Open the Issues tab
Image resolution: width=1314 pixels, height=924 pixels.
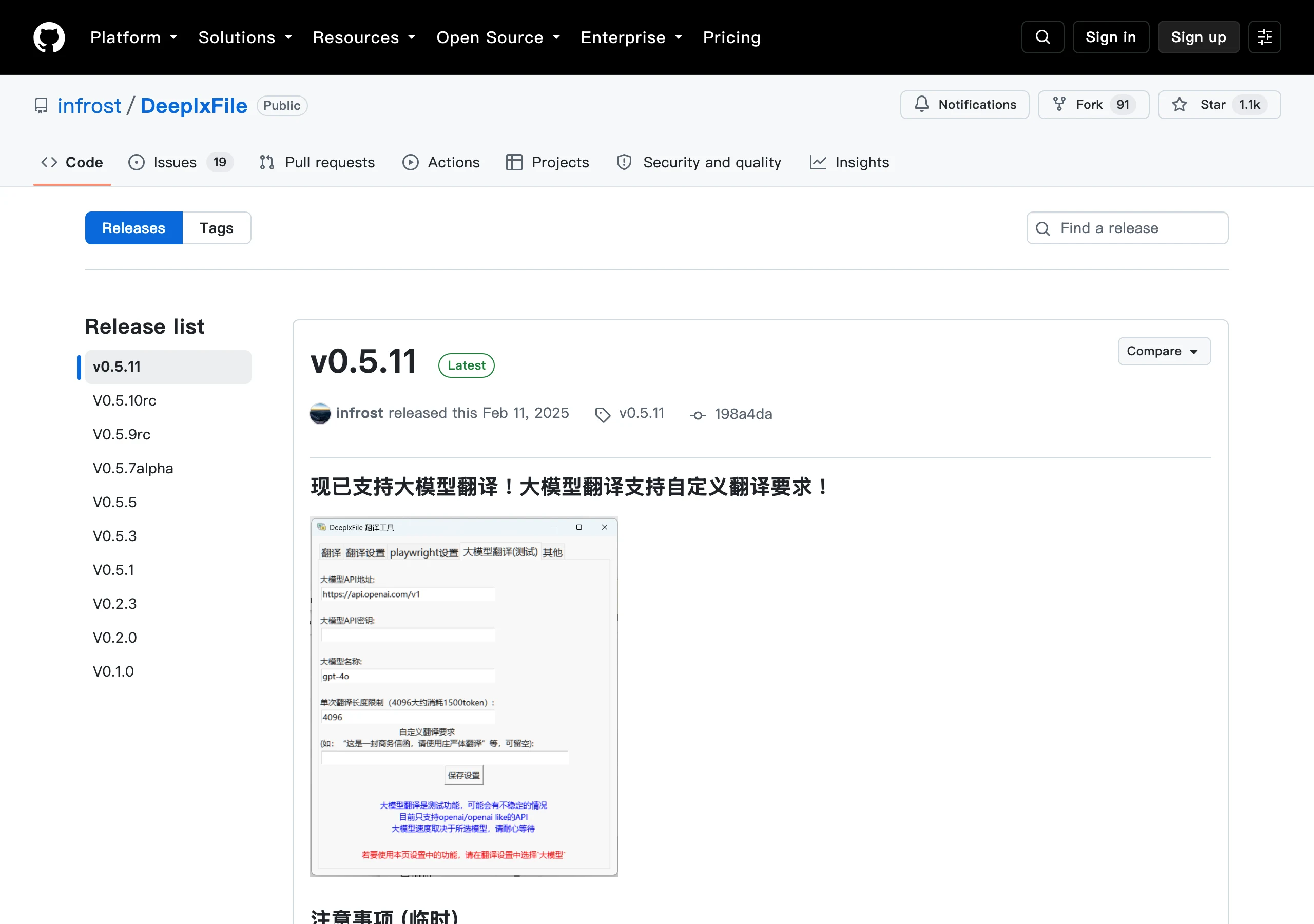(x=181, y=163)
